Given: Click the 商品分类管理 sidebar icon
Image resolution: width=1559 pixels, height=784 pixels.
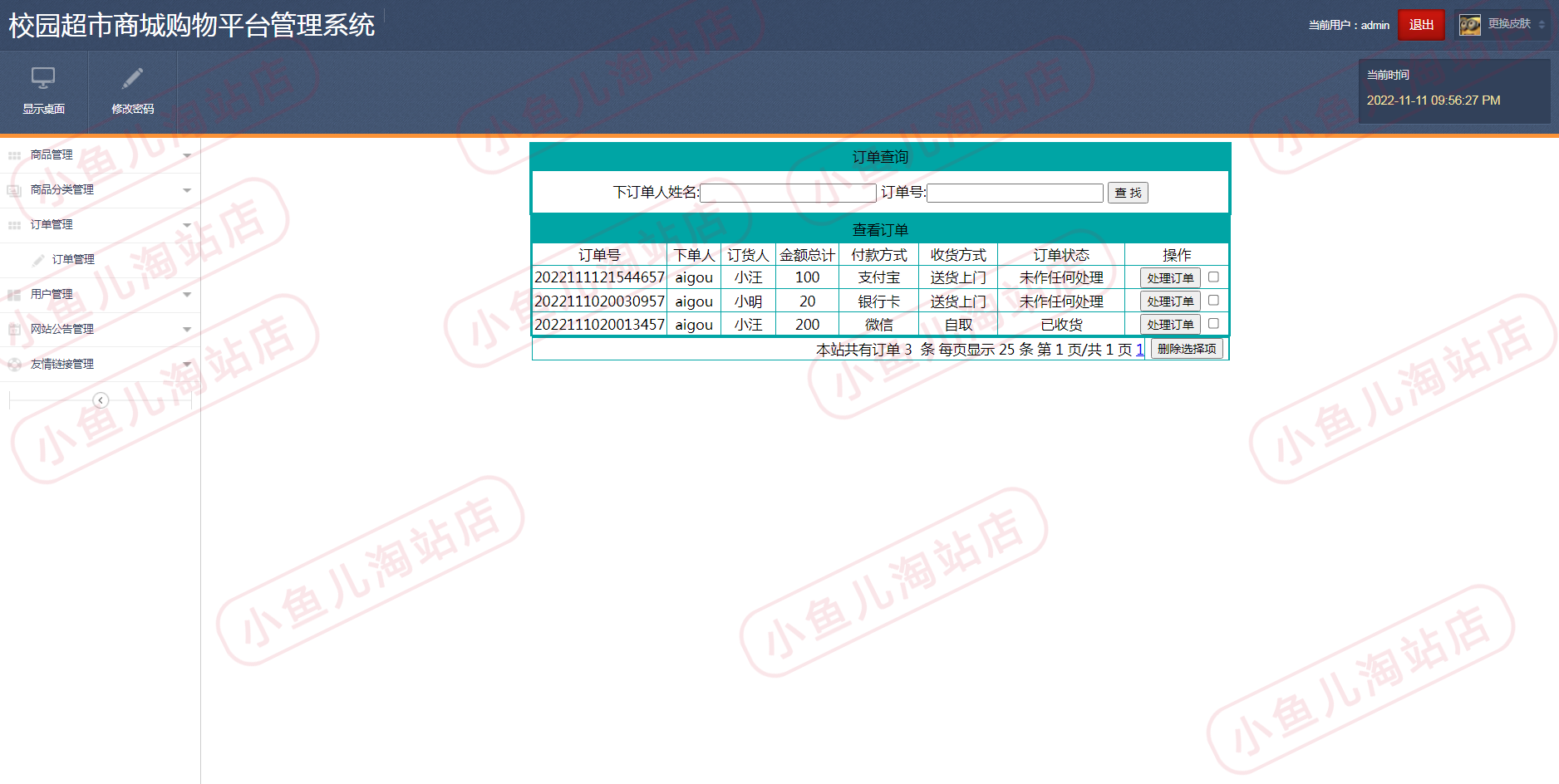Looking at the screenshot, I should coord(14,190).
